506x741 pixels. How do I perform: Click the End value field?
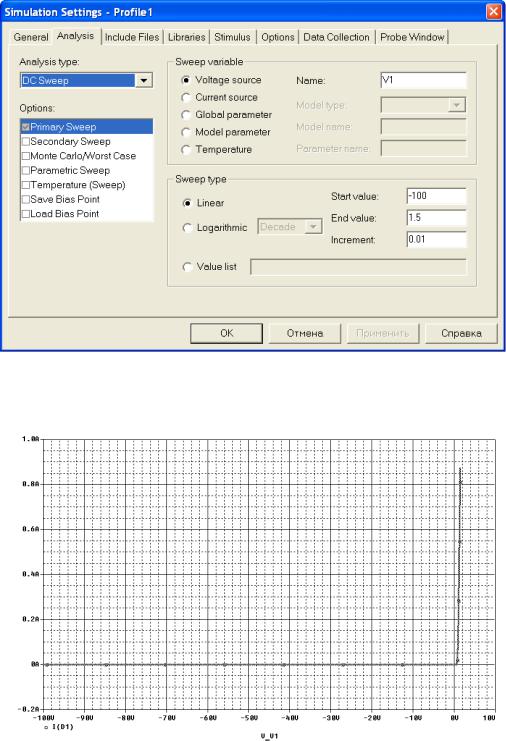coord(437,218)
